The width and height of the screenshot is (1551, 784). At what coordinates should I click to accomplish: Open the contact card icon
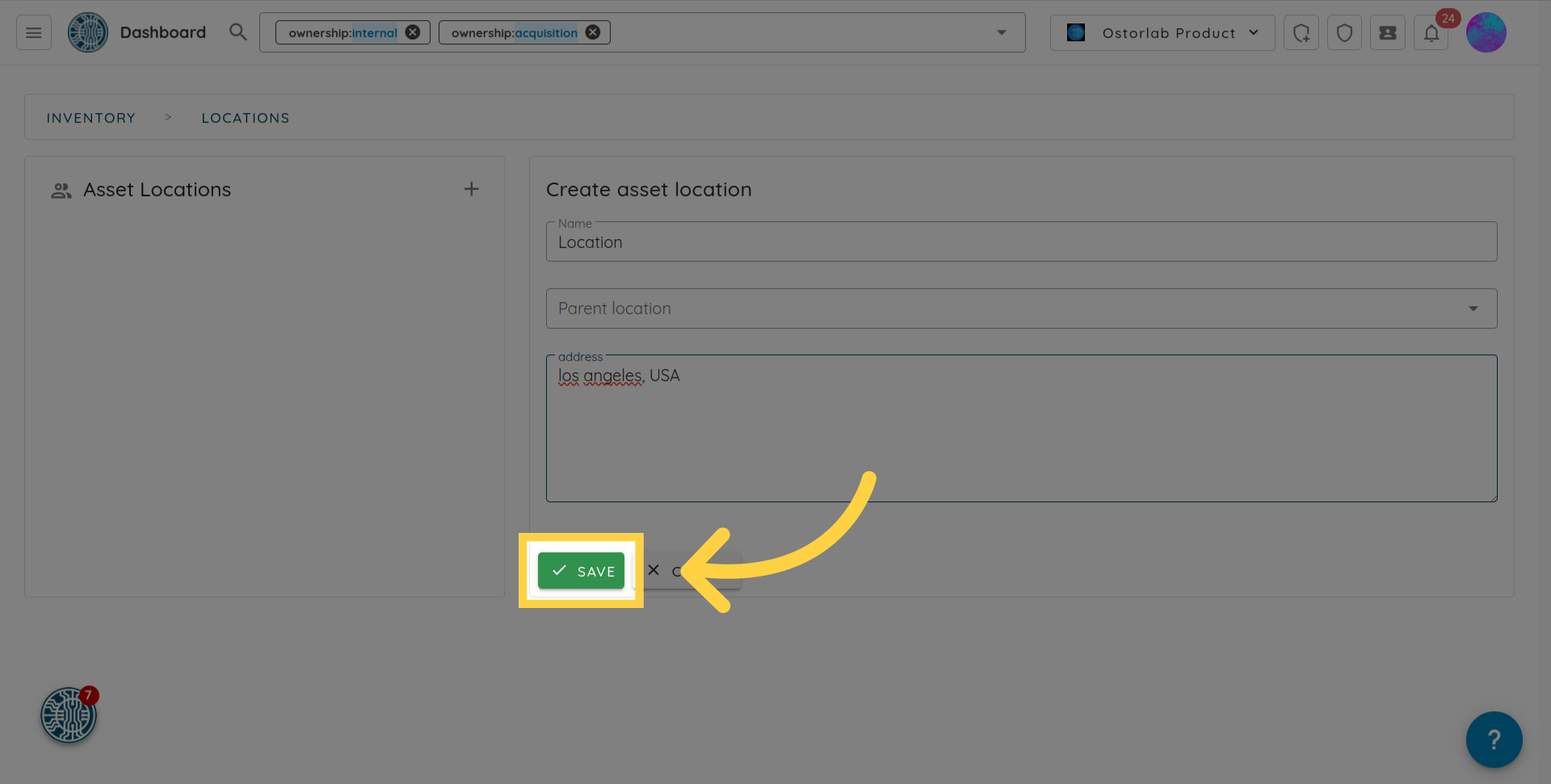coord(1388,33)
